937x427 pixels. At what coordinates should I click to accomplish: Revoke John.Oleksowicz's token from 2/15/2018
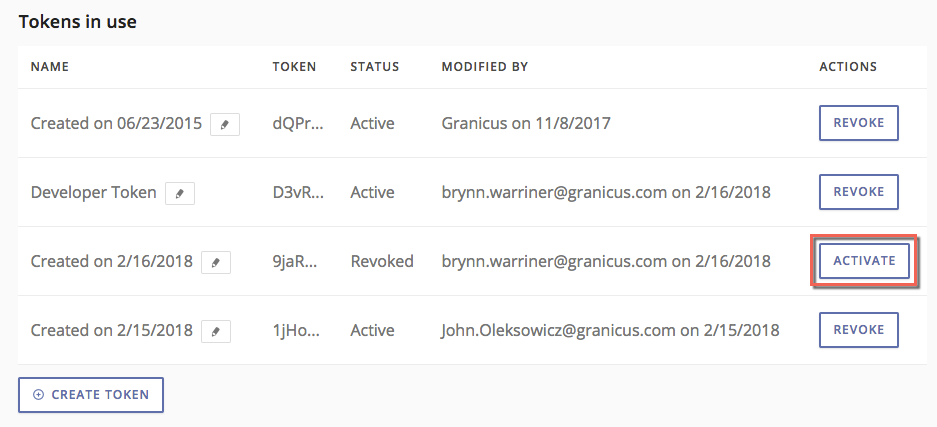click(x=859, y=330)
